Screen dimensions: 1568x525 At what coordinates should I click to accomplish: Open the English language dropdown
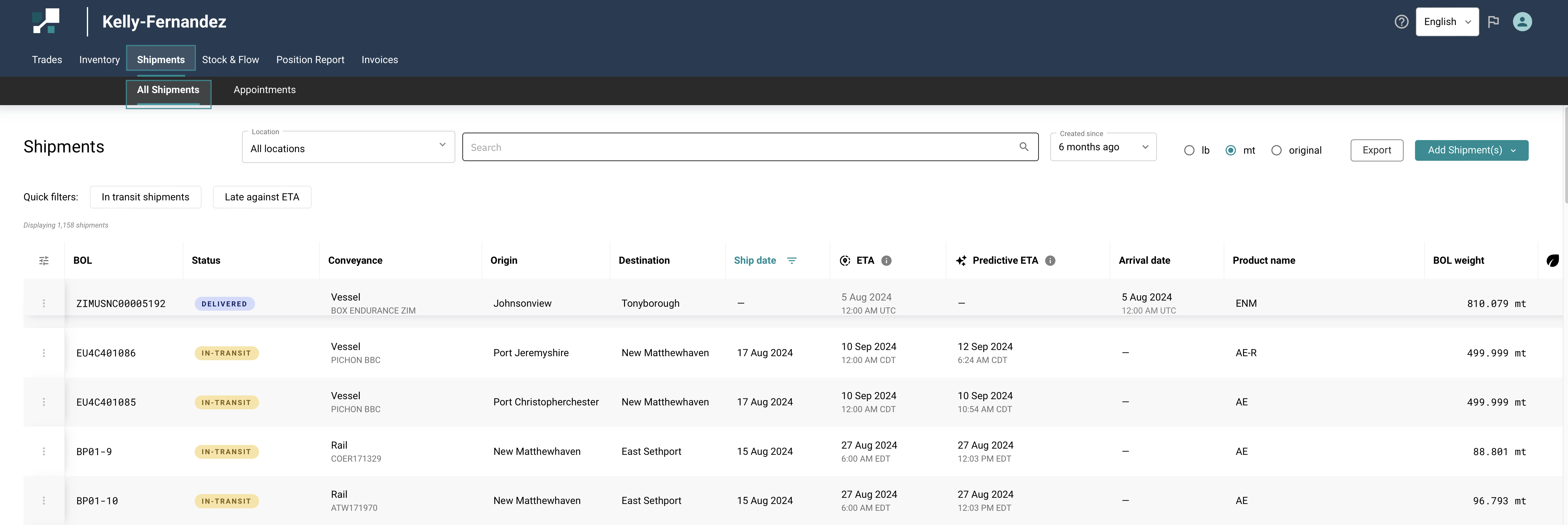pos(1447,22)
